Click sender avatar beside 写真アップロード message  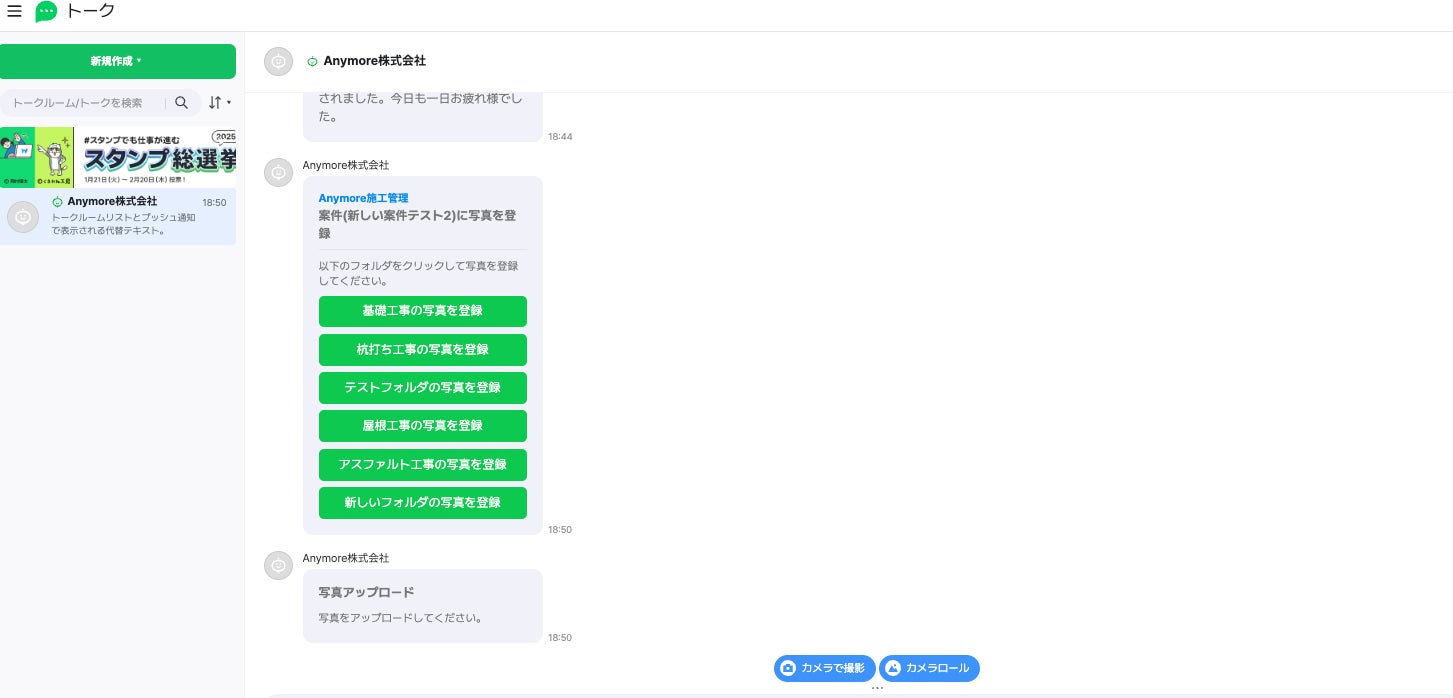coord(278,565)
